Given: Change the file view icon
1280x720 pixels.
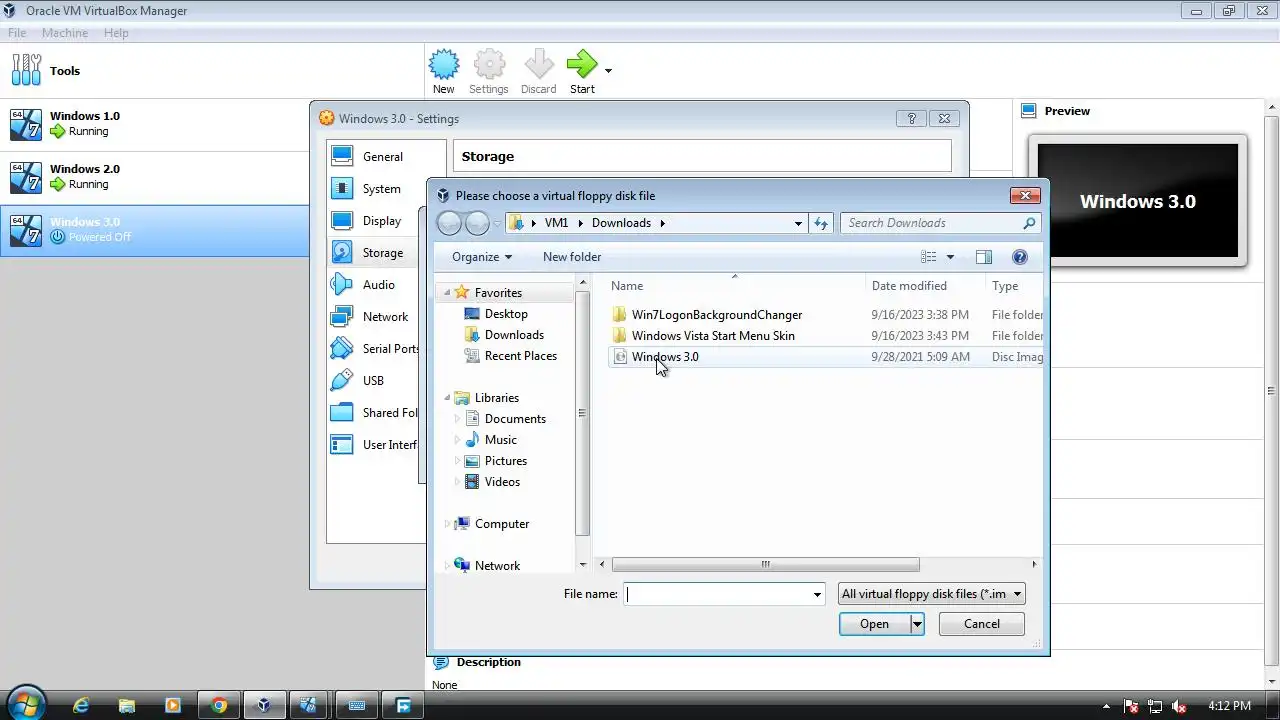Looking at the screenshot, I should coord(928,257).
